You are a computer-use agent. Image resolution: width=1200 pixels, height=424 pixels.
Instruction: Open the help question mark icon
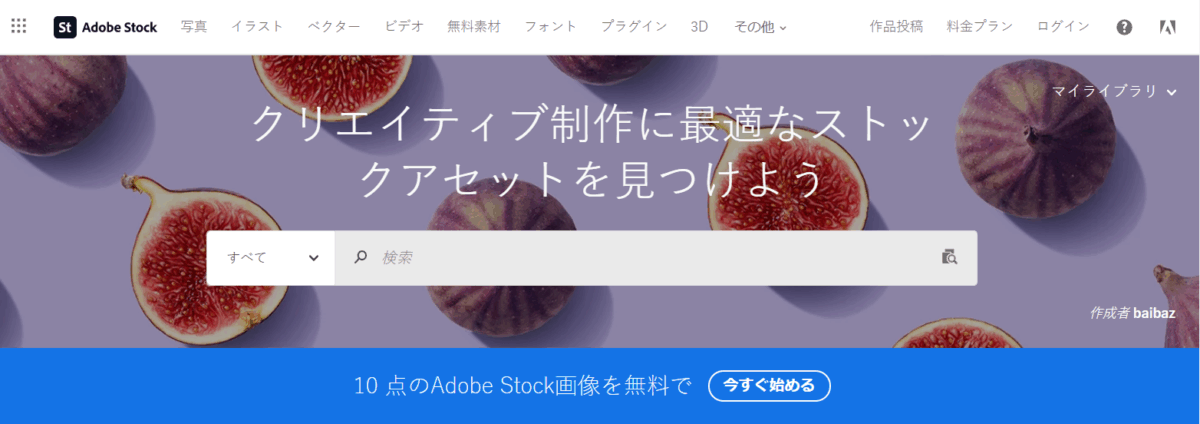[x=1124, y=27]
